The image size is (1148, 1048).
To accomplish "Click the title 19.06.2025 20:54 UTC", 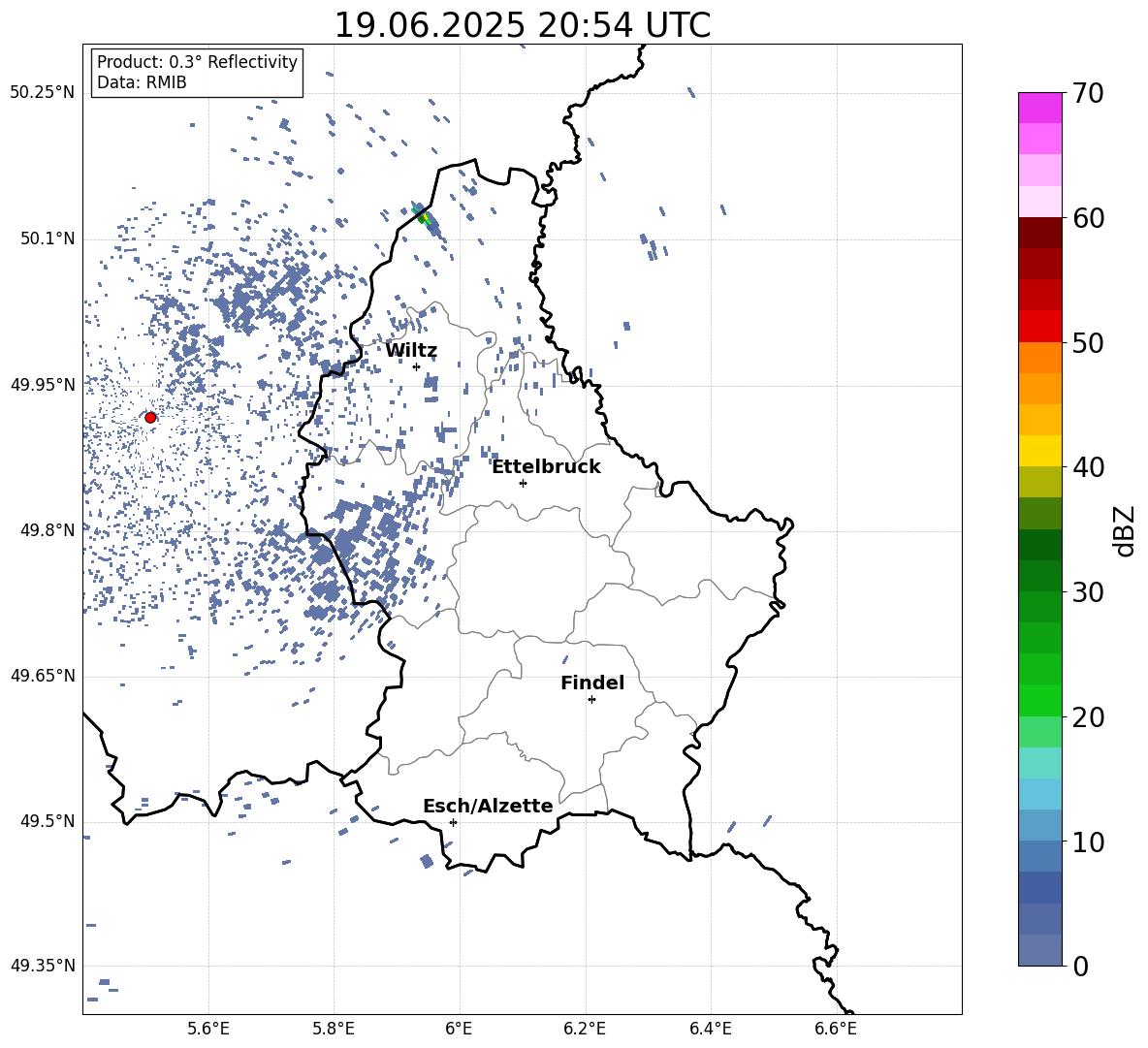I will [x=522, y=25].
